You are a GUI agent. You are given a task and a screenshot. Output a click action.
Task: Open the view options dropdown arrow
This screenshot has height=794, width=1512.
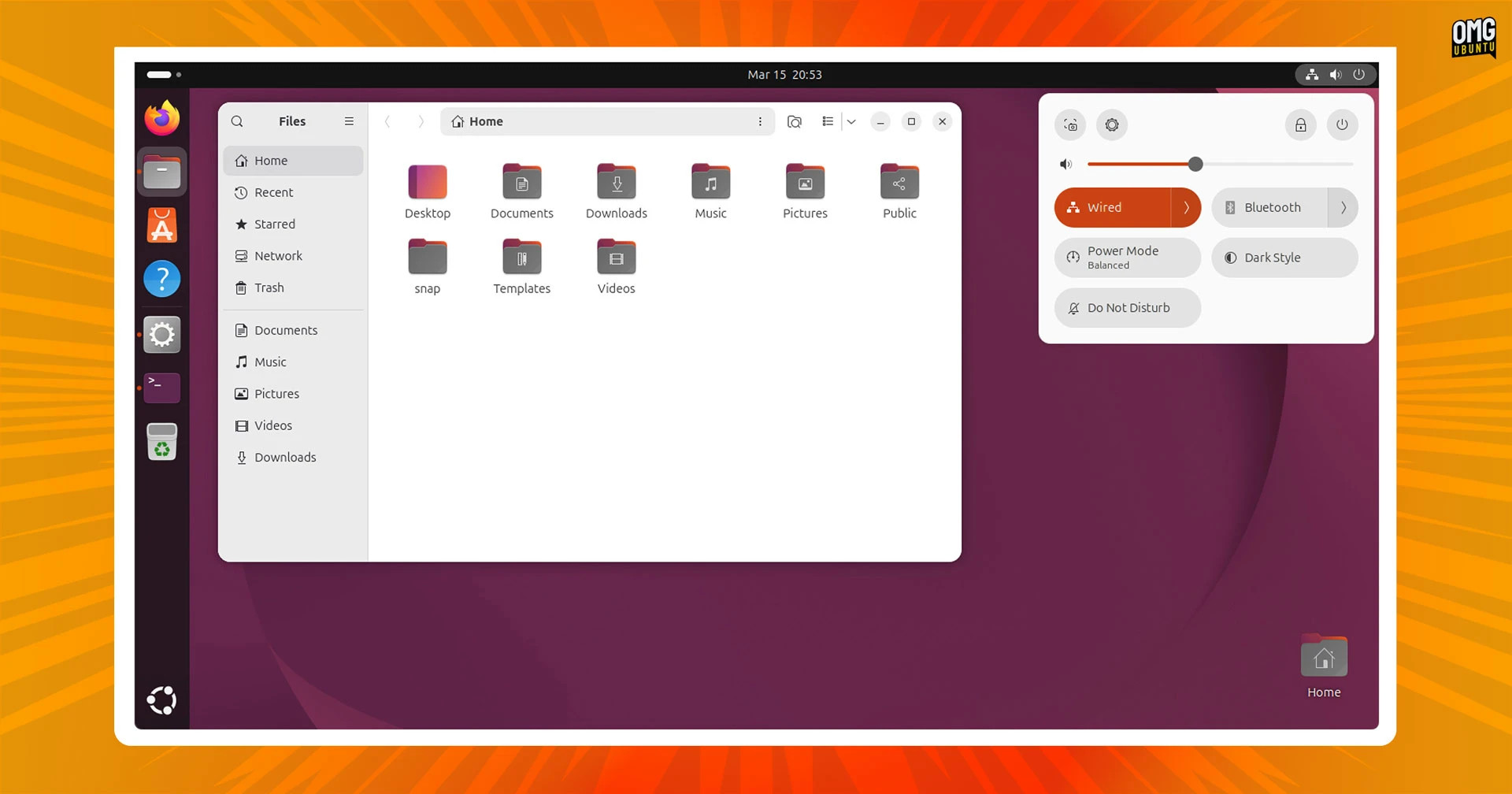point(851,121)
